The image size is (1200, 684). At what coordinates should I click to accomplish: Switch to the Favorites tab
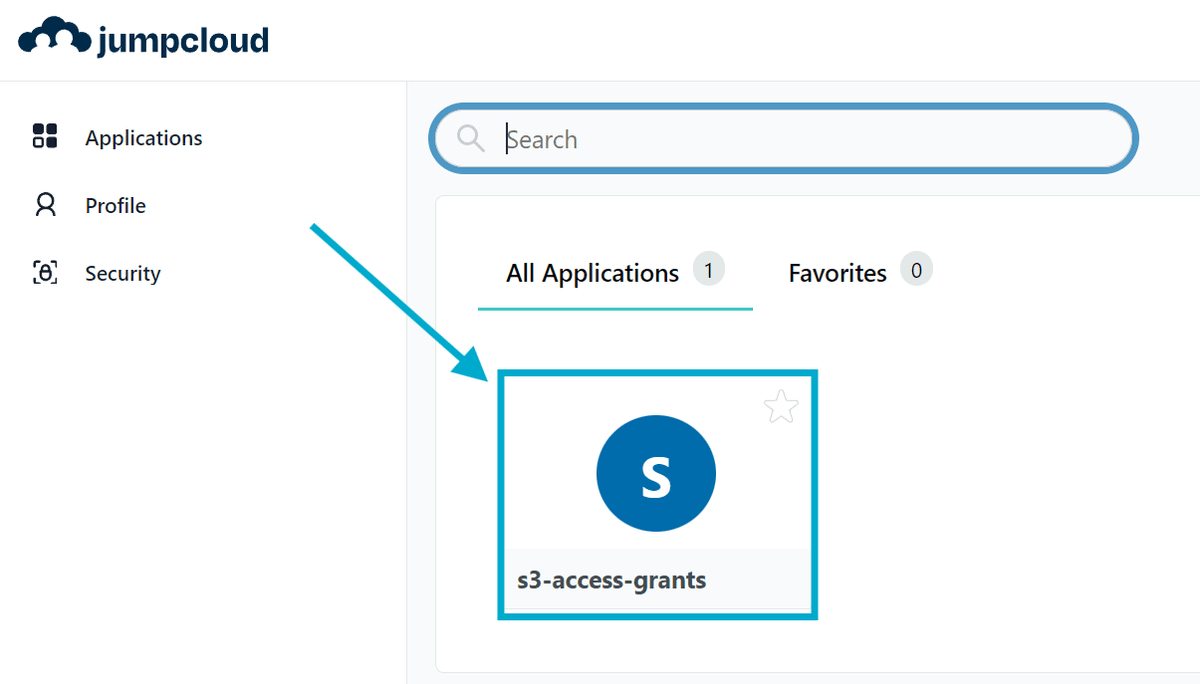[837, 272]
